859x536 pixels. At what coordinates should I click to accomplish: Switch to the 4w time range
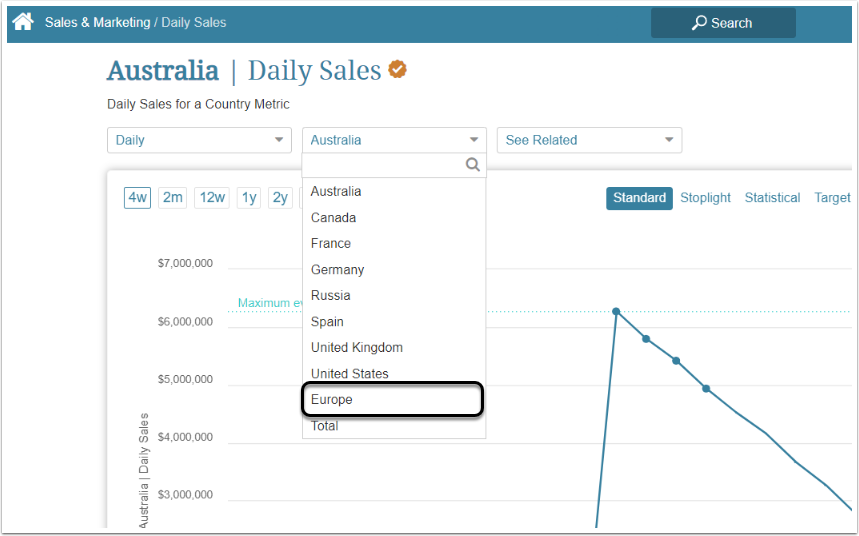[x=137, y=198]
